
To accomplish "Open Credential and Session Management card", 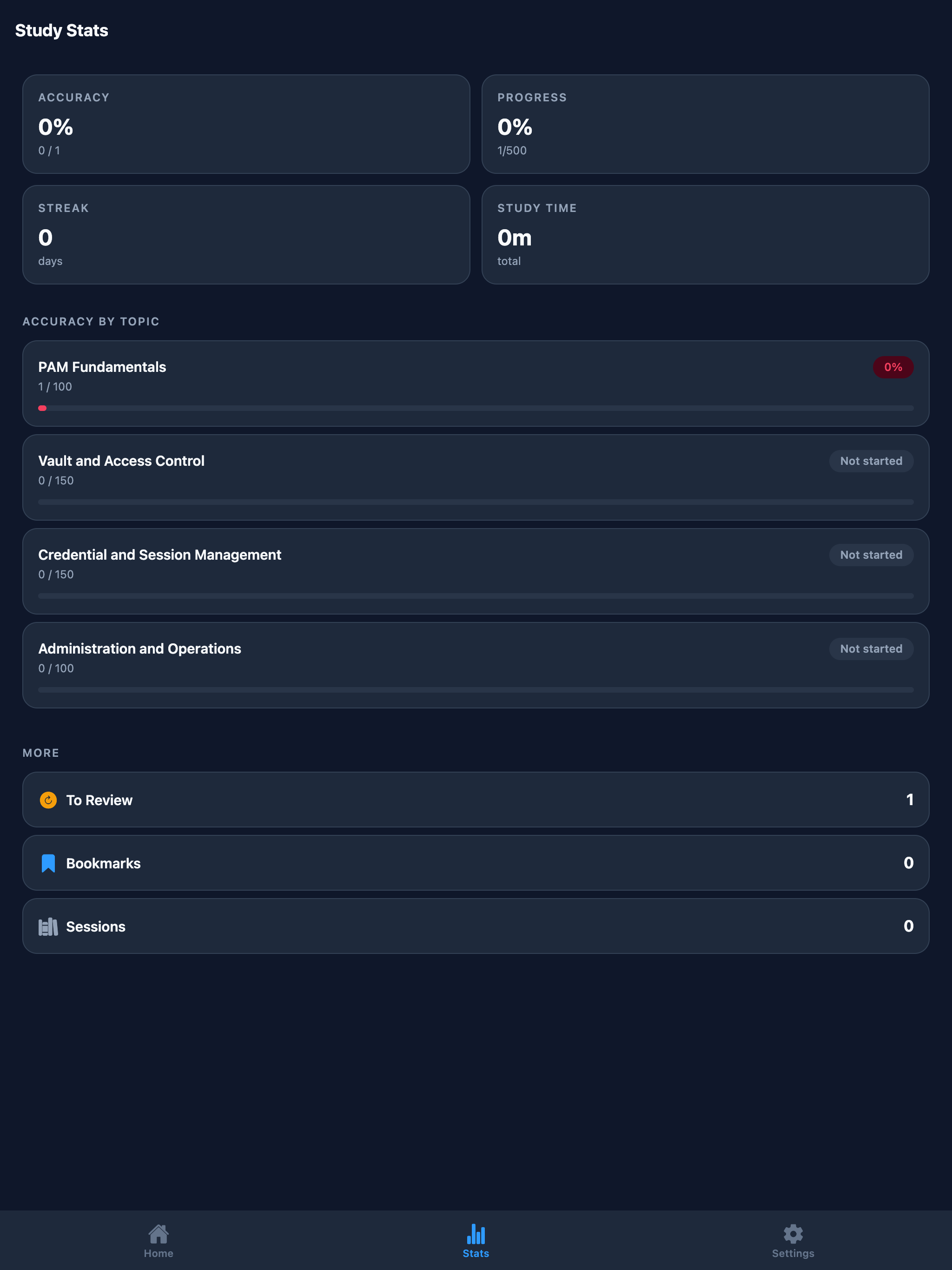I will [x=476, y=571].
